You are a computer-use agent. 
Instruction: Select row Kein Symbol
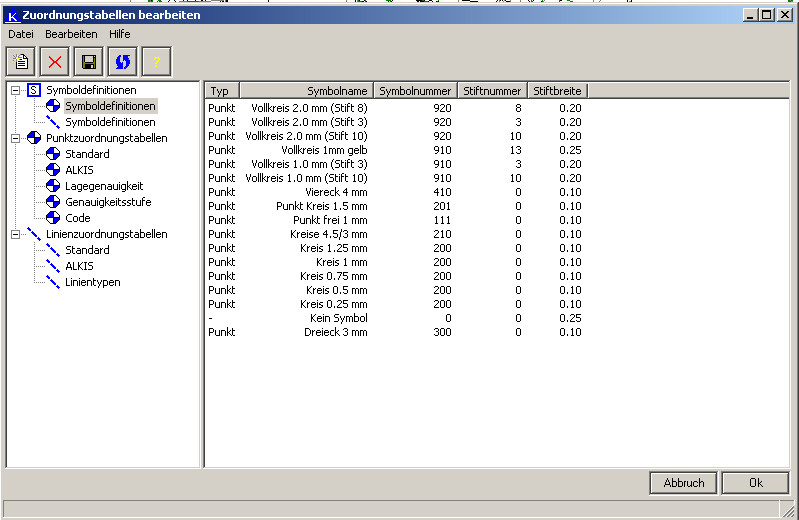pyautogui.click(x=395, y=318)
